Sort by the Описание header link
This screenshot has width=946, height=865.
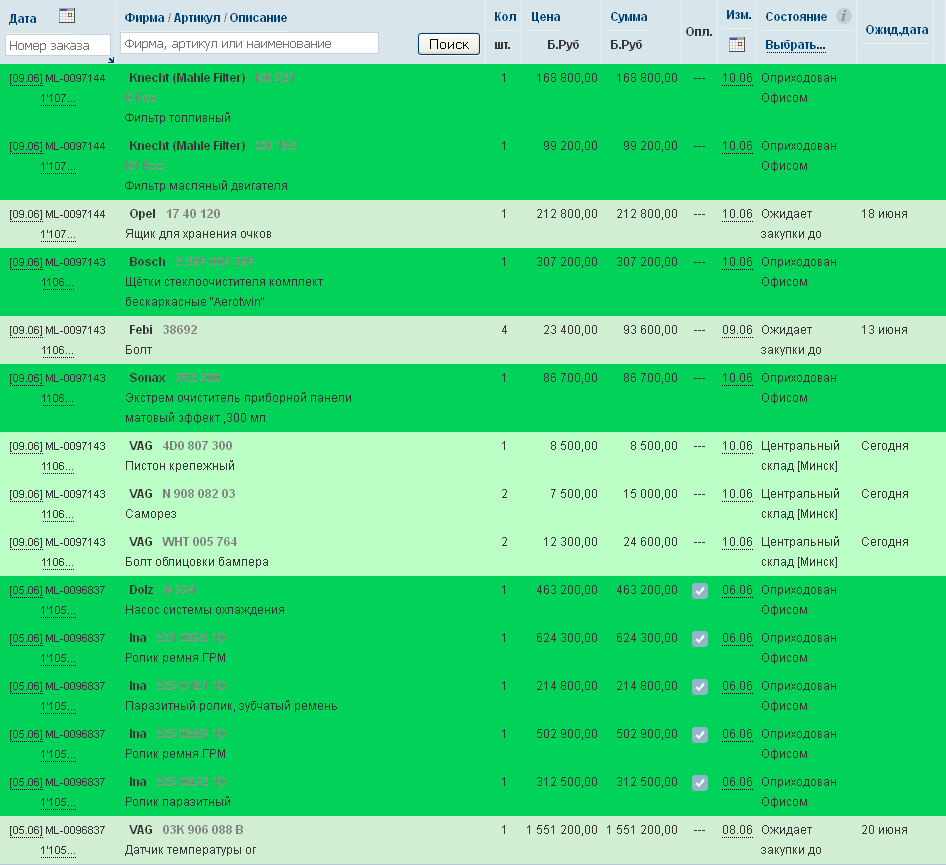pyautogui.click(x=258, y=17)
